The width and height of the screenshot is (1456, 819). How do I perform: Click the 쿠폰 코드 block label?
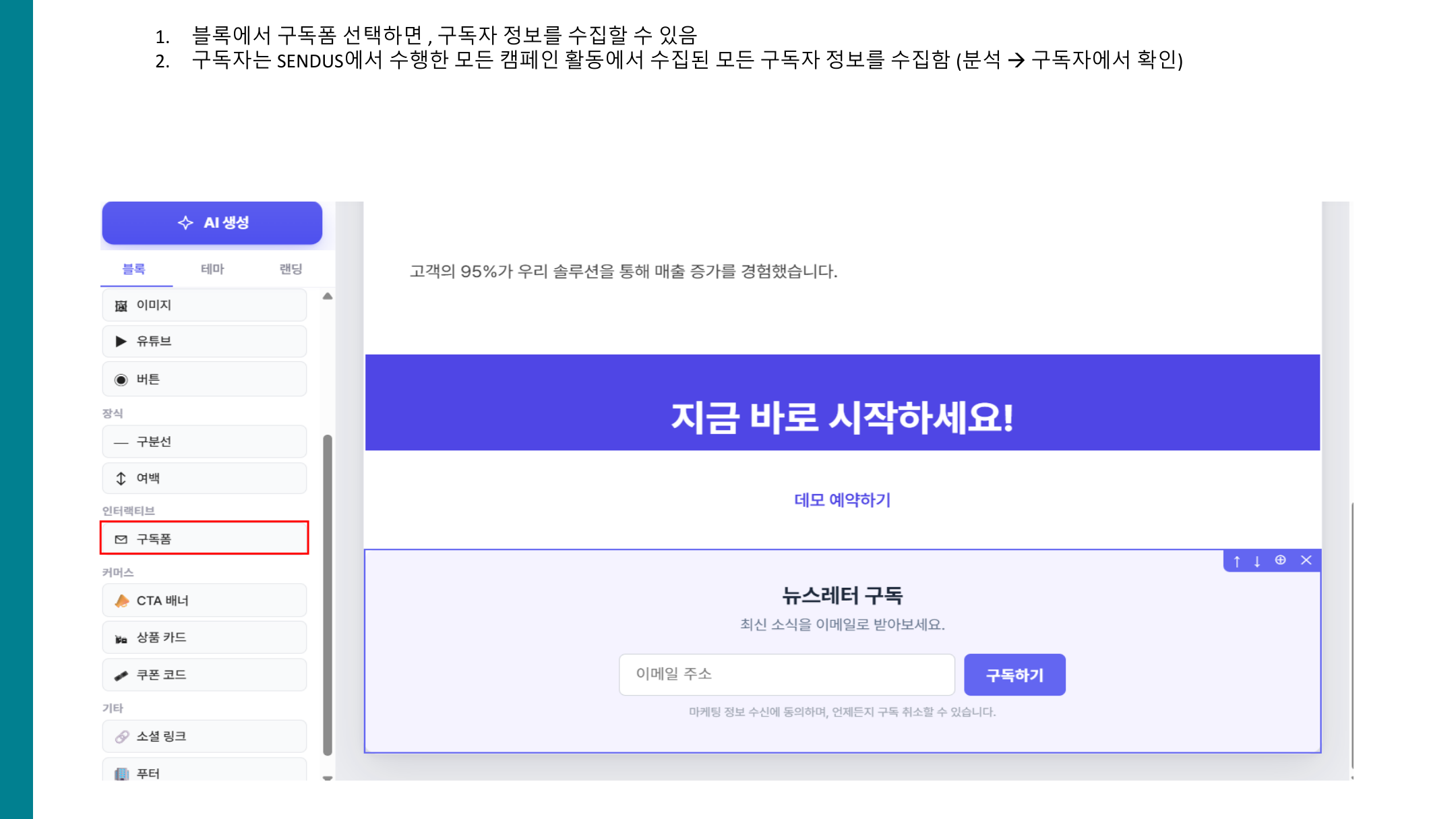point(161,675)
